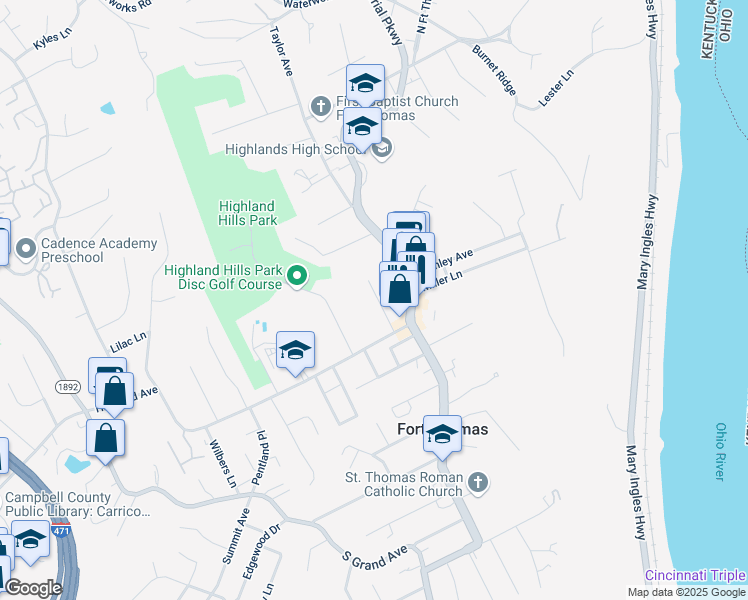Viewport: 748px width, 600px height.
Task: Open Highland Hills Park Disc Golf pin
Action: [297, 277]
